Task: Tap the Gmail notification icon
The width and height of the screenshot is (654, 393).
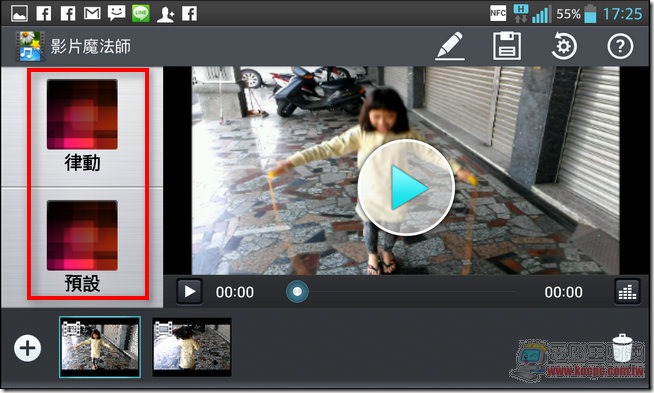Action: pos(92,13)
